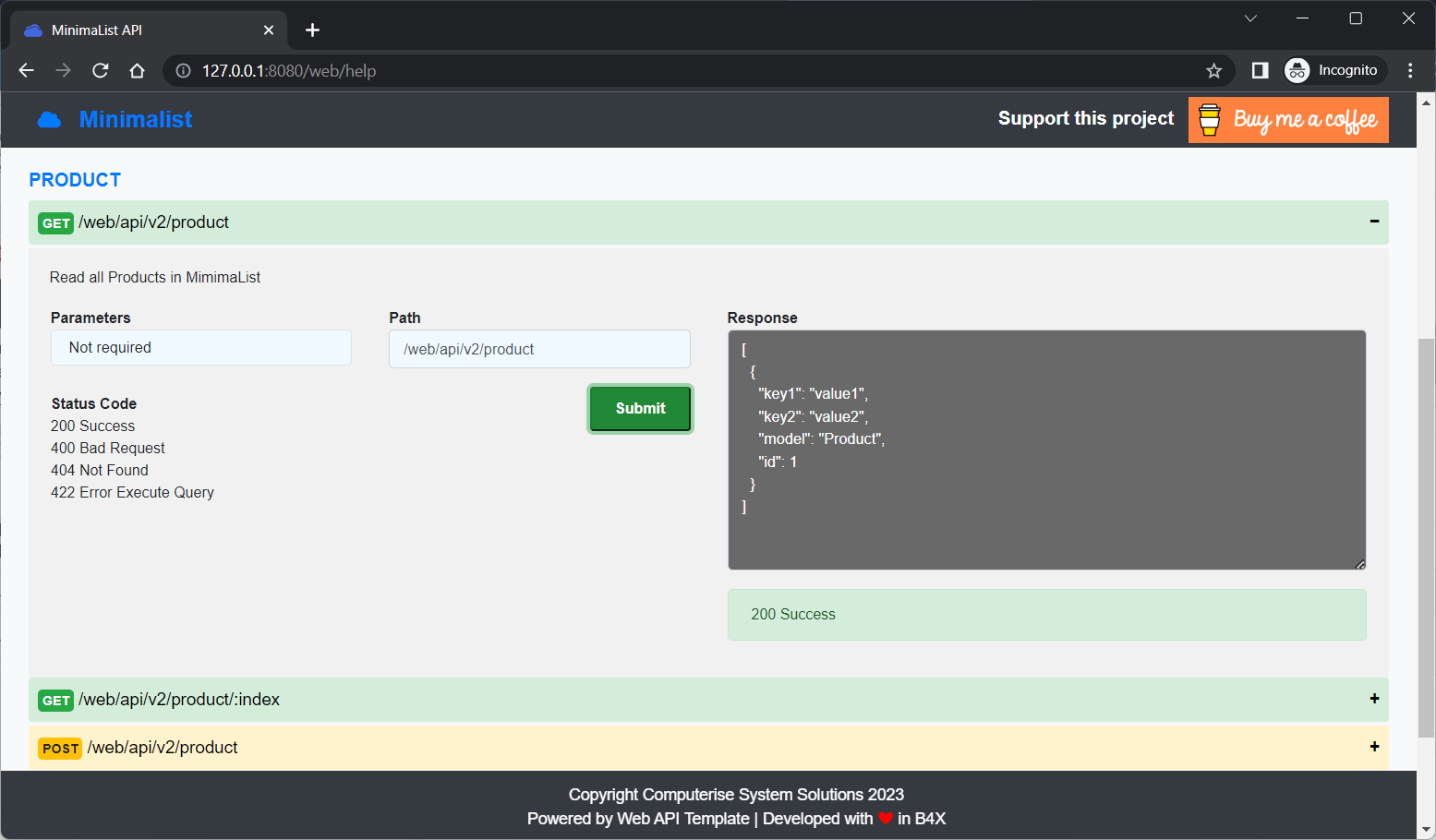Screen dimensions: 1436x840
Task: Open the Minimalist home link
Action: (x=136, y=119)
